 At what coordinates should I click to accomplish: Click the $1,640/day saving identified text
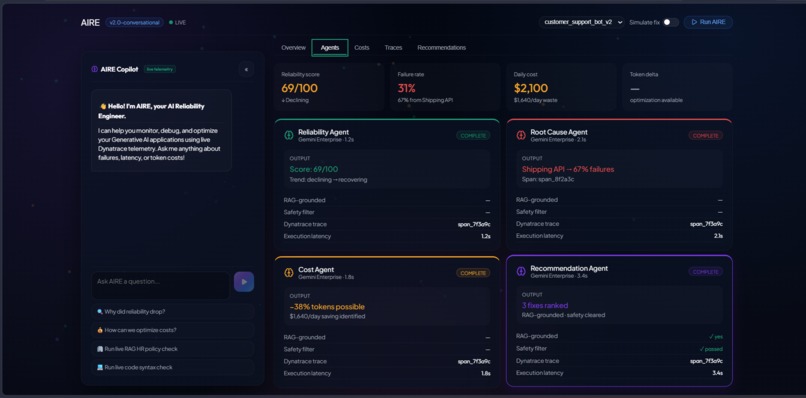pos(327,317)
